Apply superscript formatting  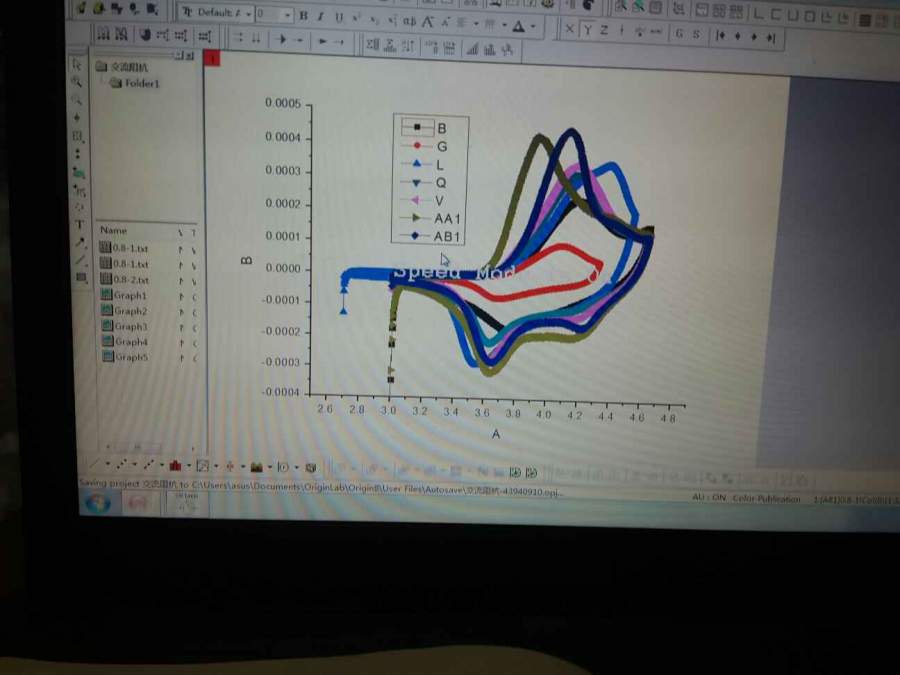pyautogui.click(x=356, y=19)
